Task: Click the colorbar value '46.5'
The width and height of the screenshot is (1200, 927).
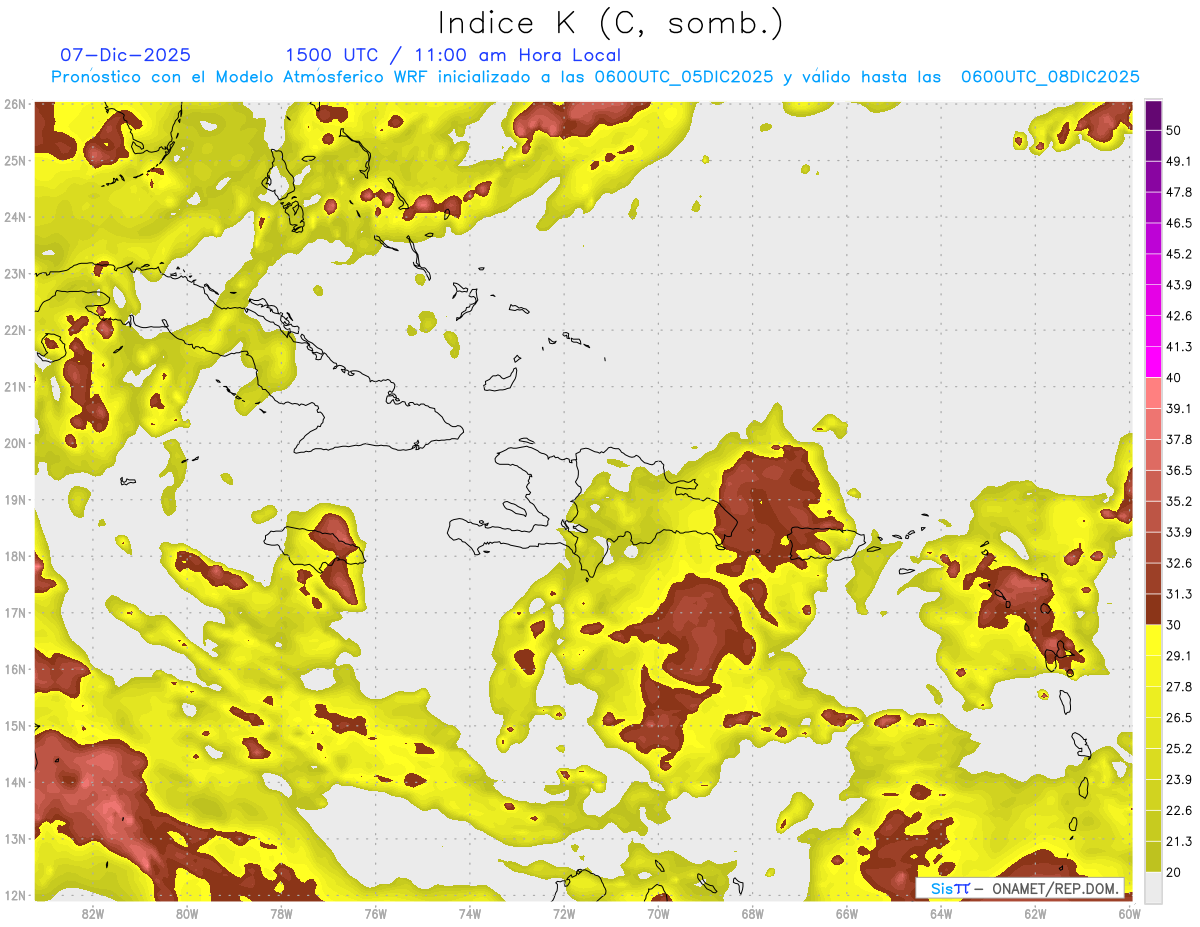Action: pos(1178,223)
